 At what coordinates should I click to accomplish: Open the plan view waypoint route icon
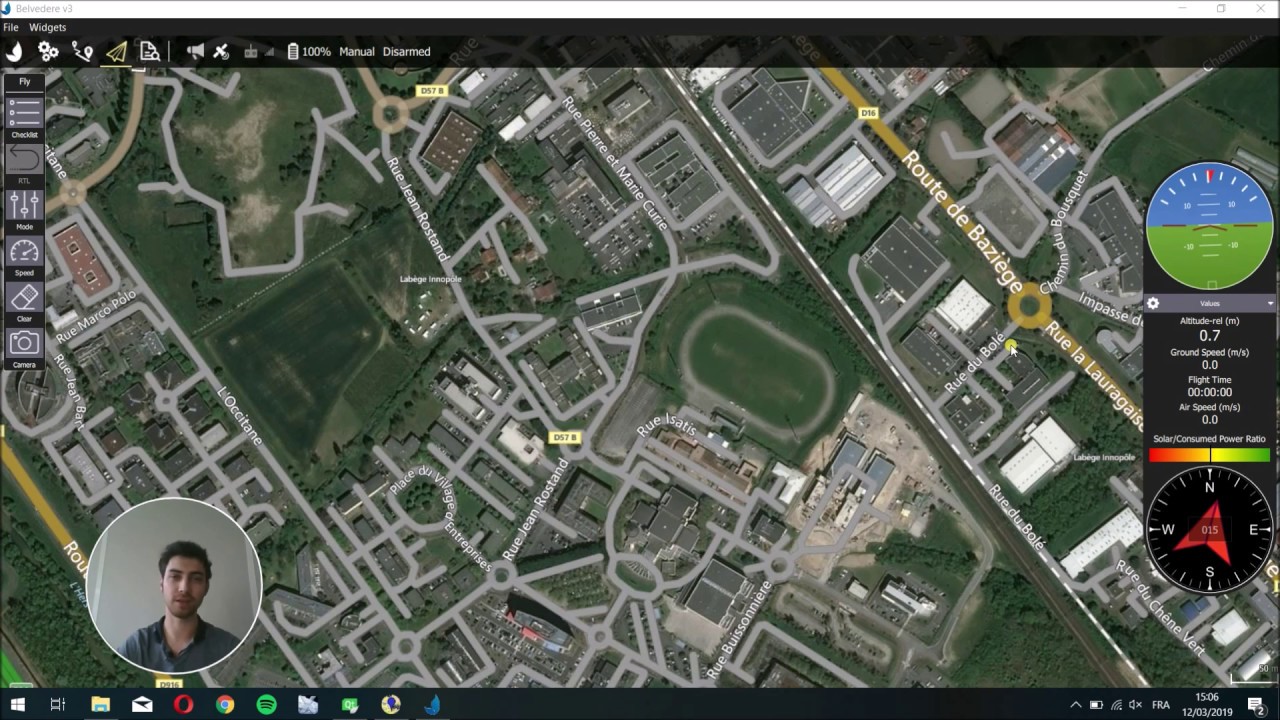tap(82, 51)
